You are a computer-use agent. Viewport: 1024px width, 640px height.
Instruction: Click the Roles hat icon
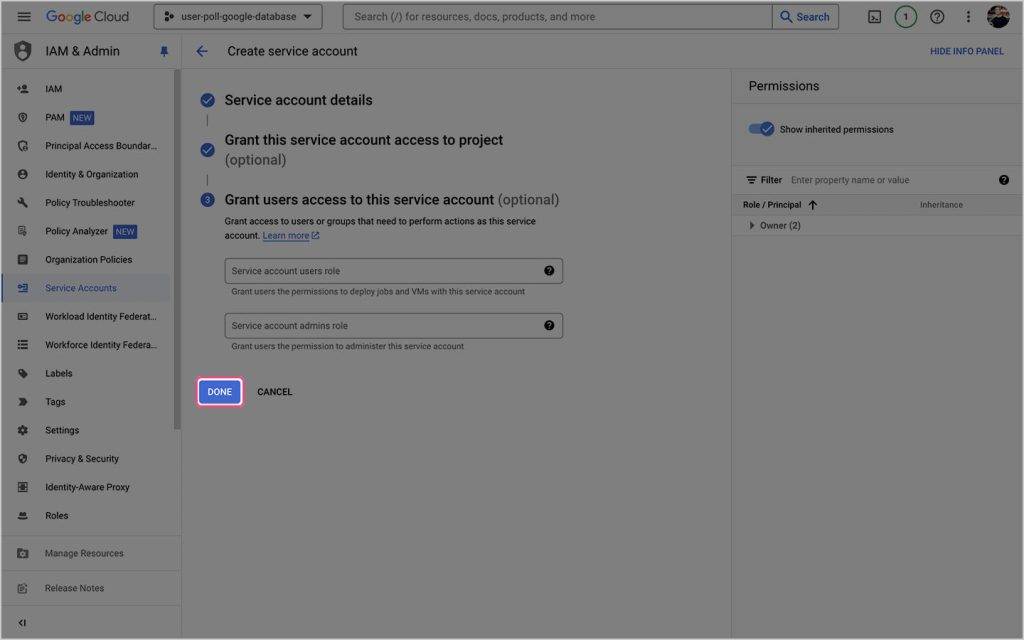tap(23, 515)
